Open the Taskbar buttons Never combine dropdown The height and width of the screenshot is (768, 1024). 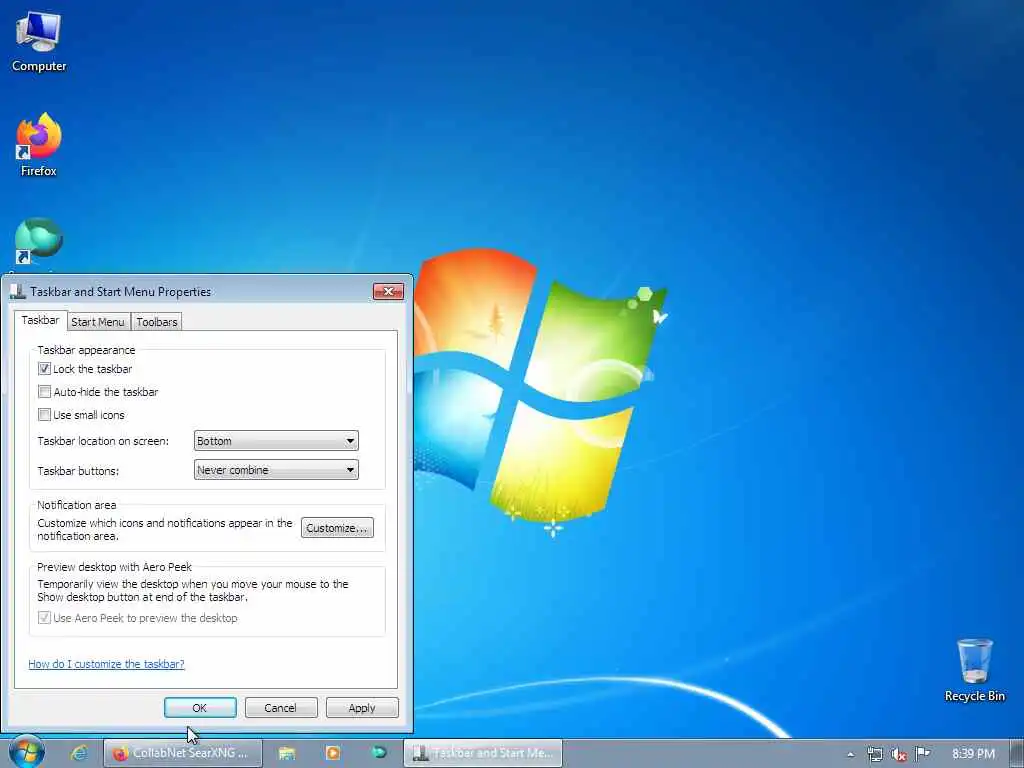pos(276,470)
